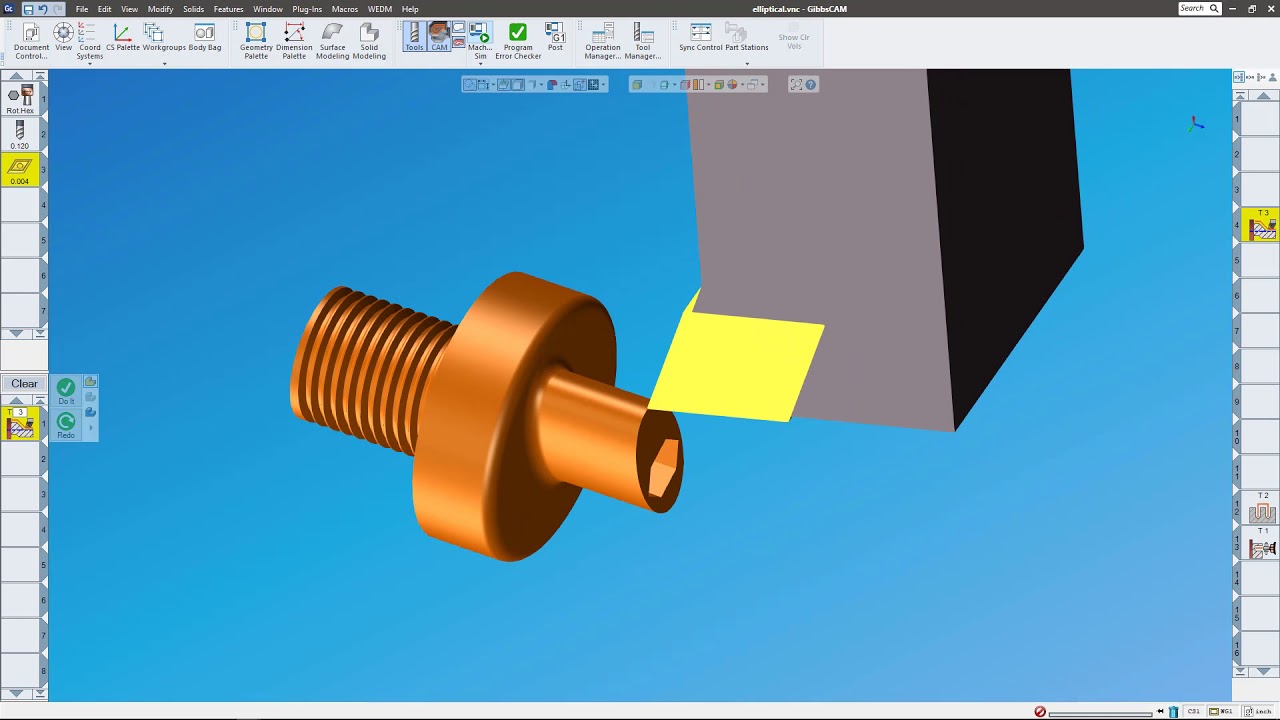Open the Macros menu

[x=345, y=9]
